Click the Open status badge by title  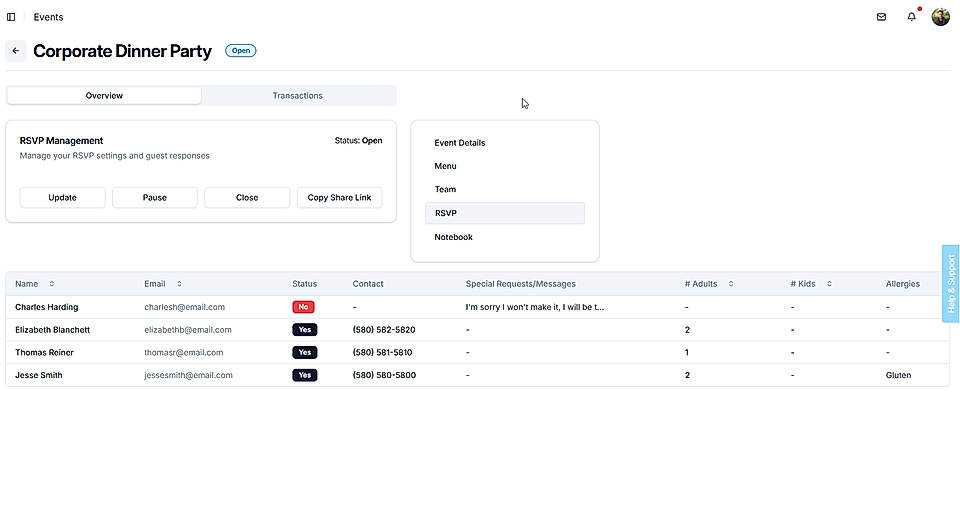click(241, 51)
